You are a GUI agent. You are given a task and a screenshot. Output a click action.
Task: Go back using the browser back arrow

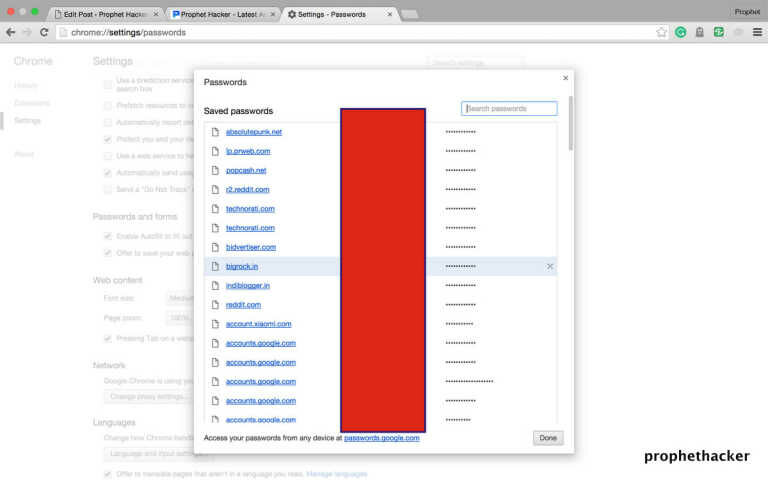pyautogui.click(x=10, y=32)
